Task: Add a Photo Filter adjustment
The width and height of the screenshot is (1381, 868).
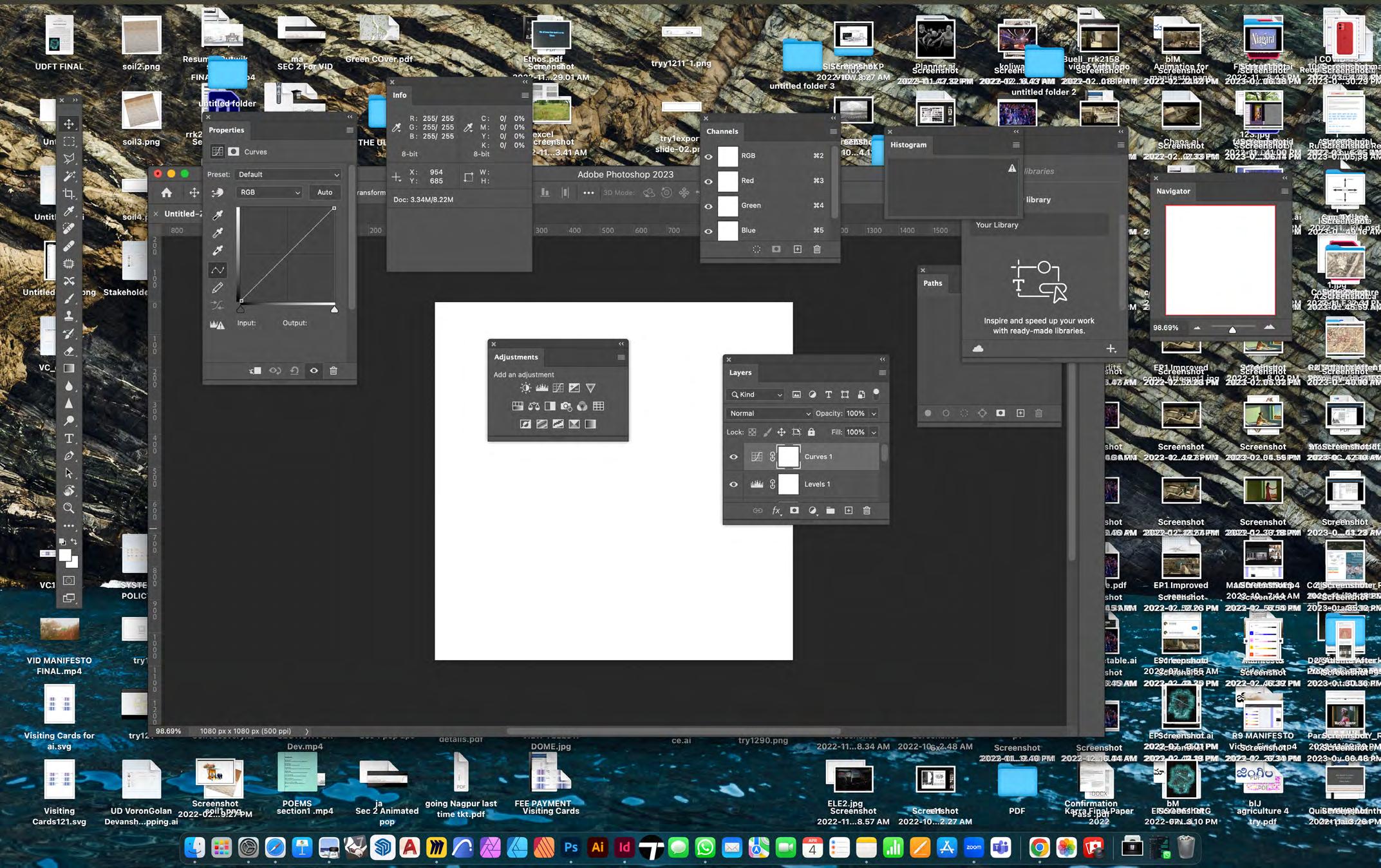Action: coord(566,406)
